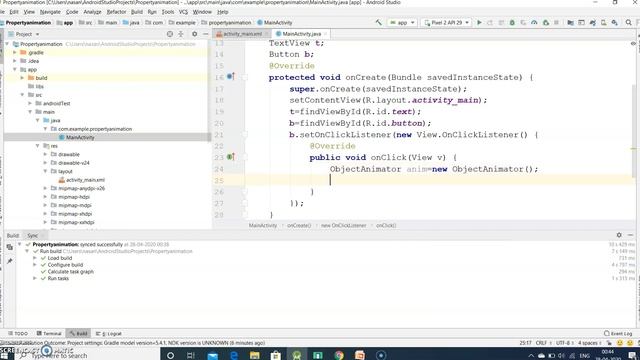Click locate target icon in Project panel

click(x=170, y=34)
